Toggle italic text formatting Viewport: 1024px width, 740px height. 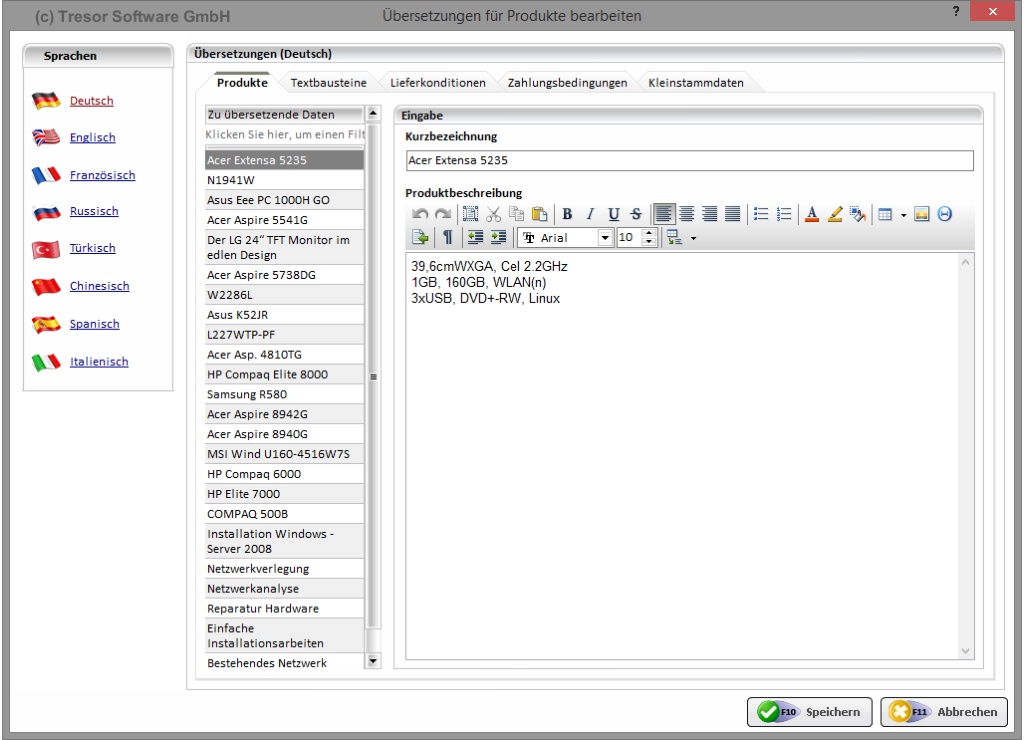[590, 213]
